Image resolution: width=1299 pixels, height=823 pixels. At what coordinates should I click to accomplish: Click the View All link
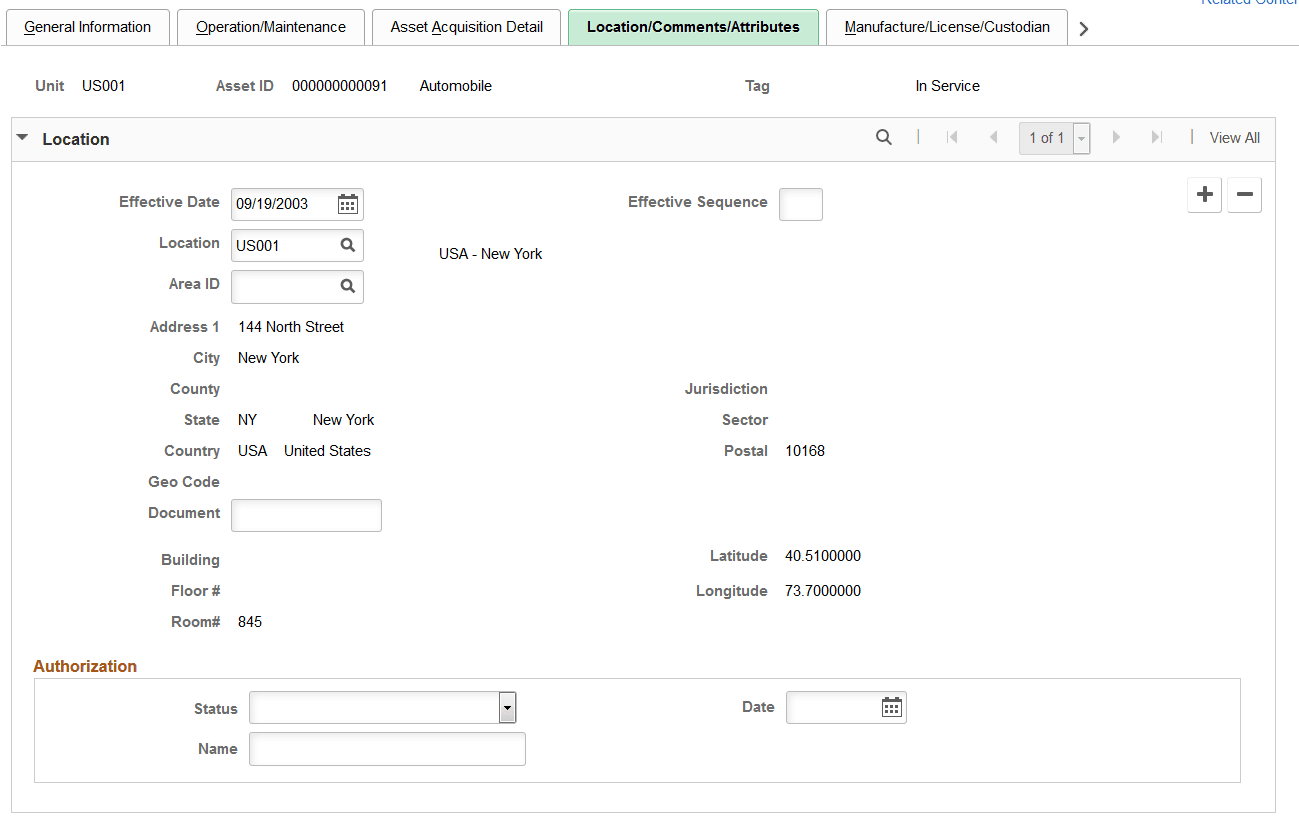tap(1234, 137)
